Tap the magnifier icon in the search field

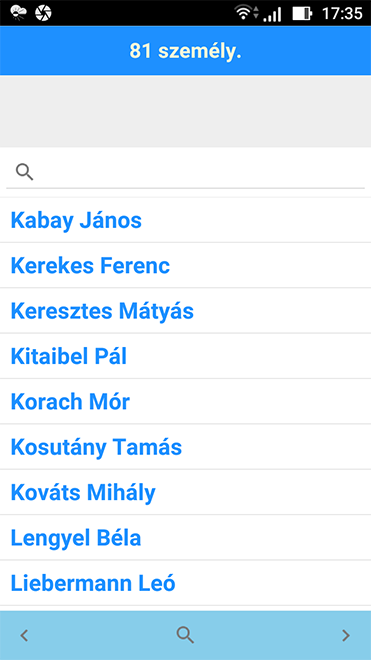(x=24, y=172)
